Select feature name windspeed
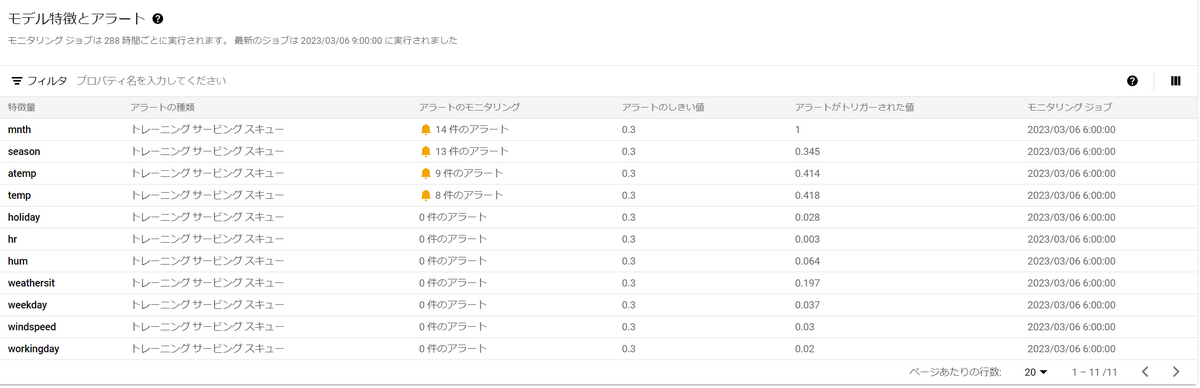The height and width of the screenshot is (388, 1200). [x=32, y=326]
